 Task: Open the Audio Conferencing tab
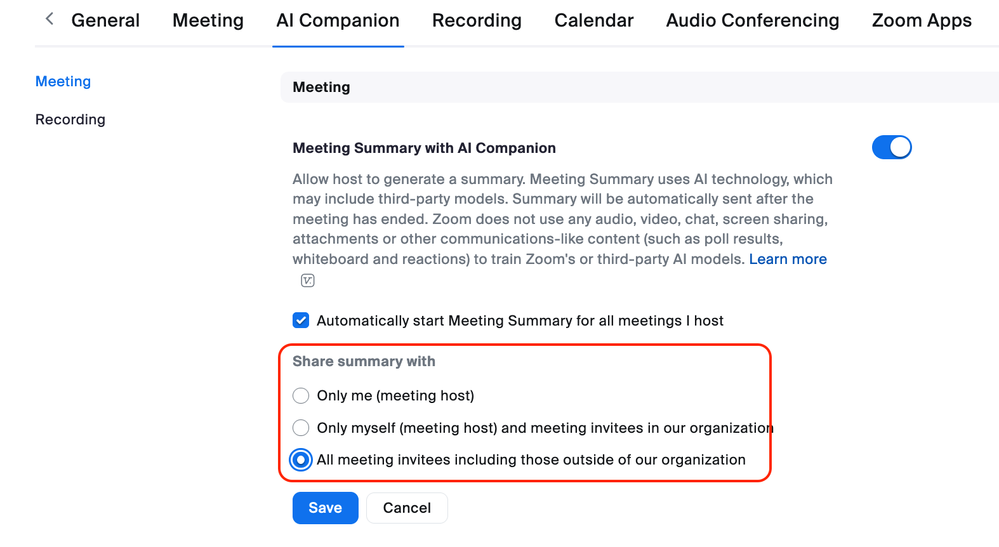[x=752, y=21]
